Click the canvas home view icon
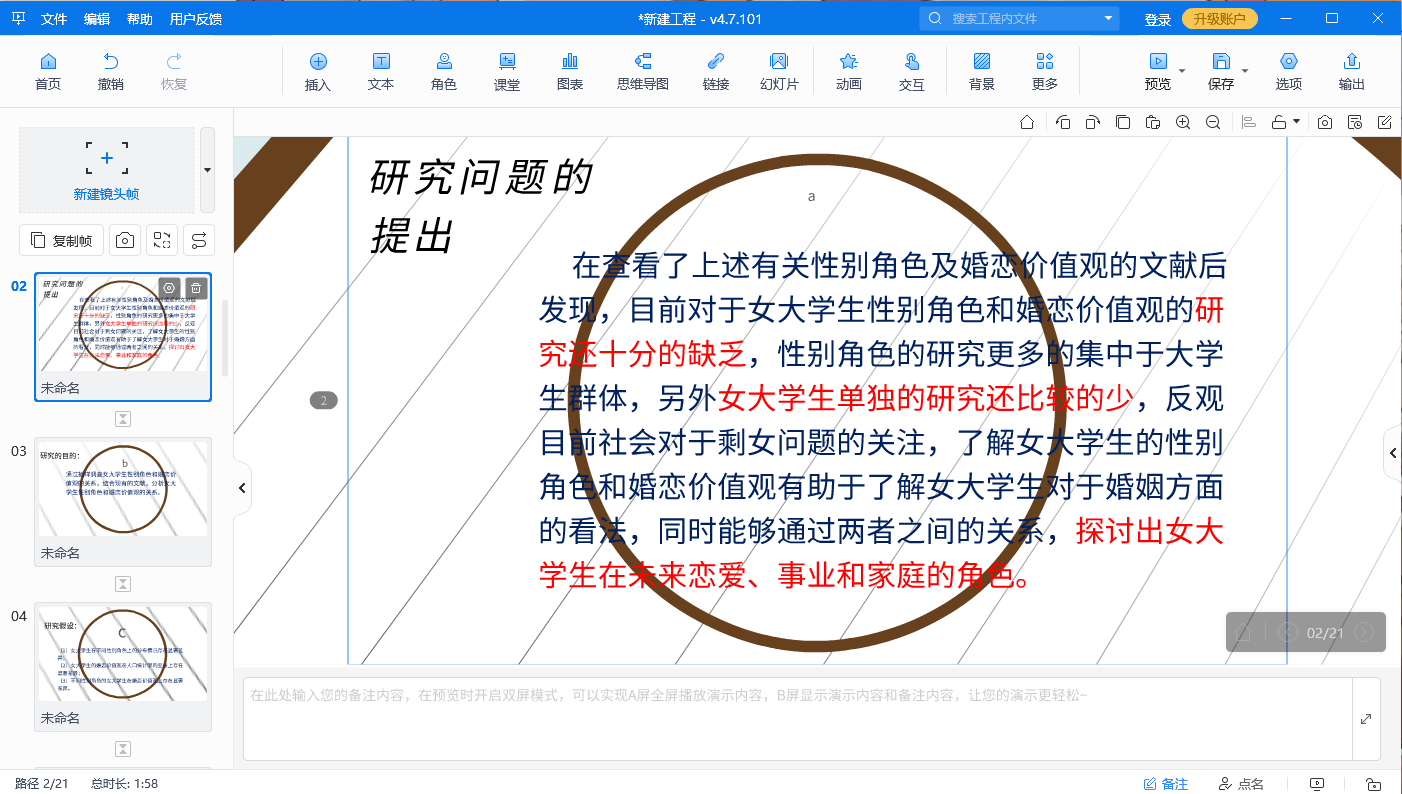 (1027, 122)
